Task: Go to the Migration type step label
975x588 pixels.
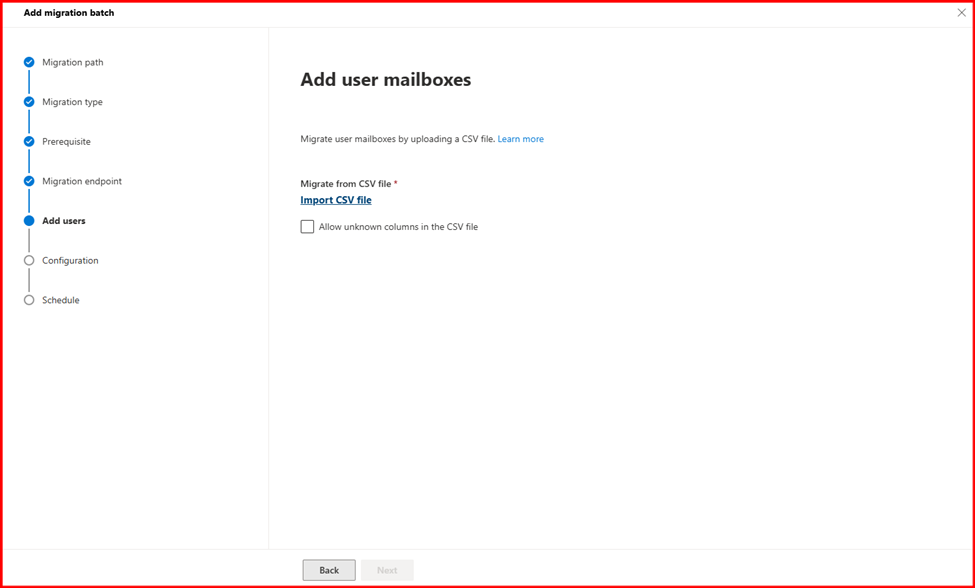Action: pyautogui.click(x=72, y=102)
